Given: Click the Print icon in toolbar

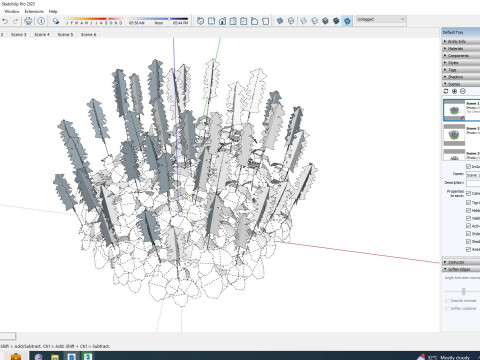Looking at the screenshot, I should click(28, 21).
